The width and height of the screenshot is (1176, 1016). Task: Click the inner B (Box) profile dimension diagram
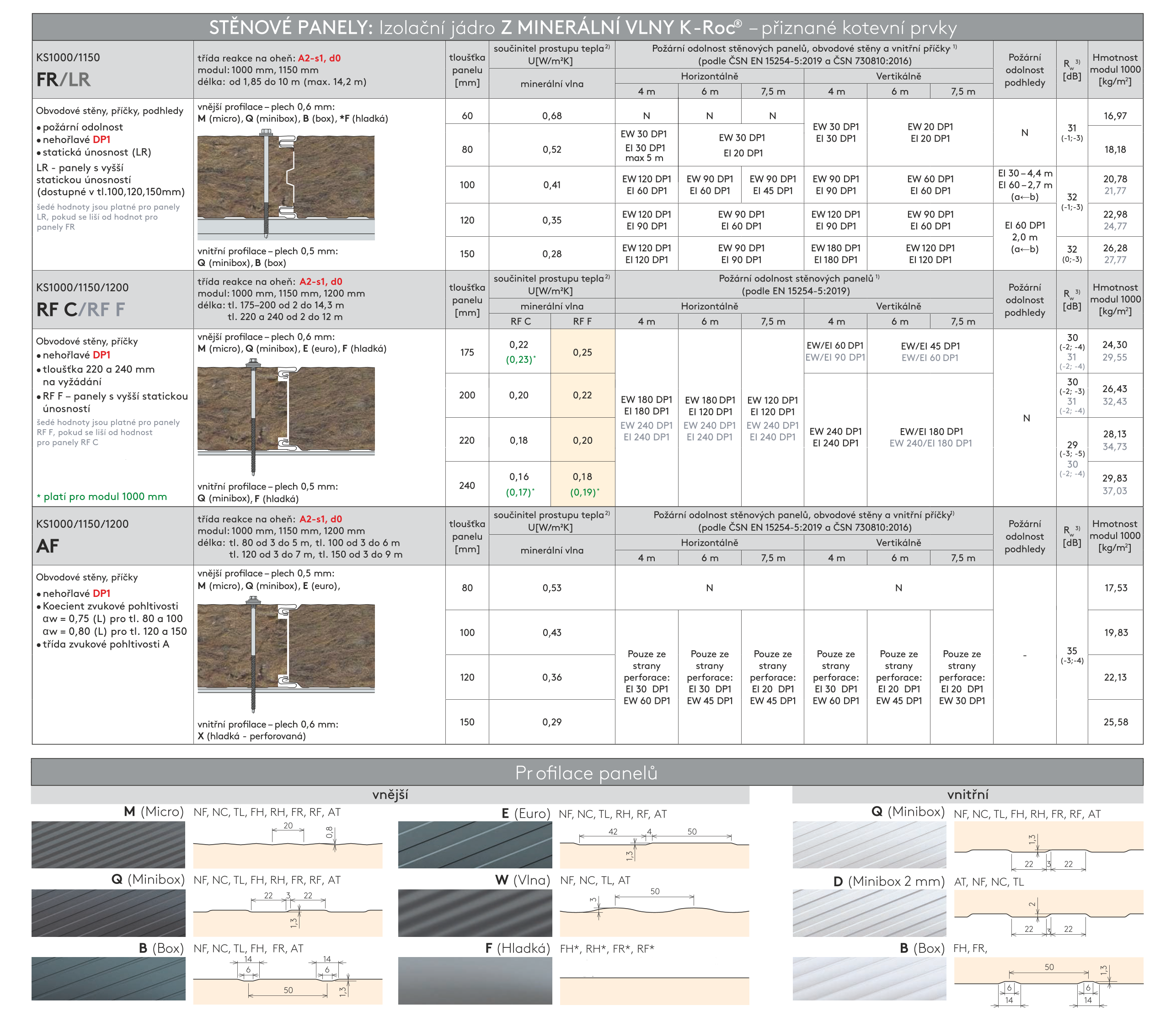1048,981
